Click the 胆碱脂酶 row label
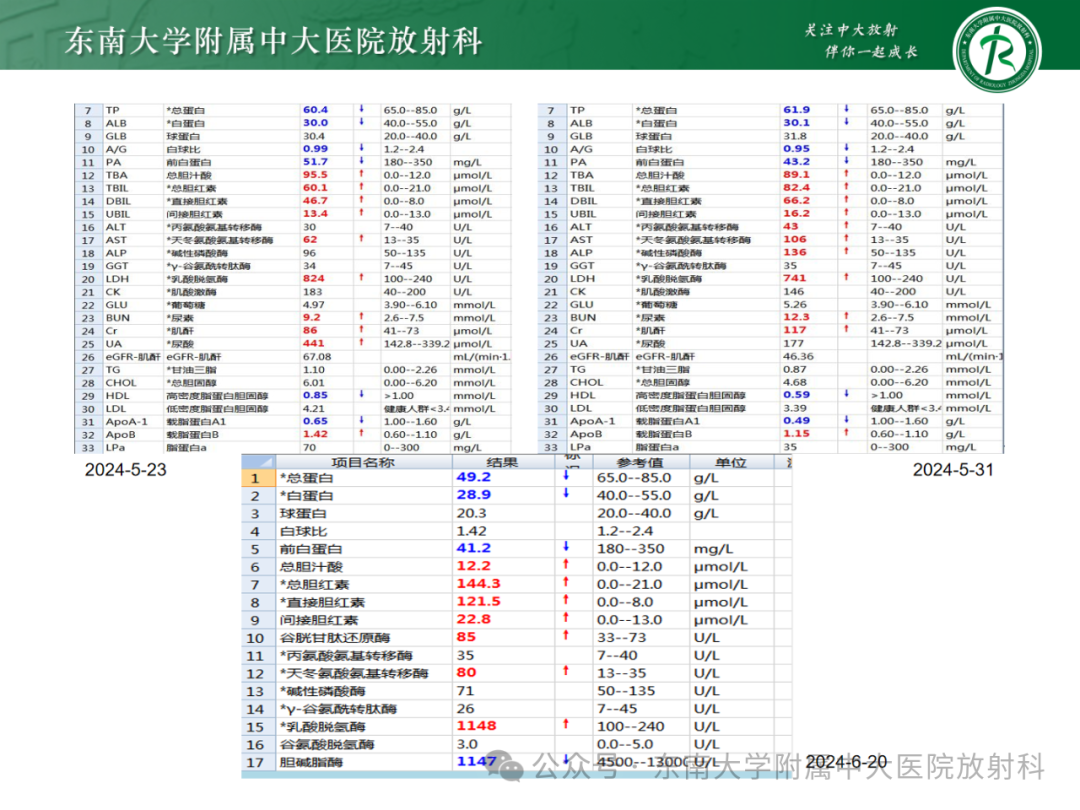Screen dimensions: 1080x810 311,762
